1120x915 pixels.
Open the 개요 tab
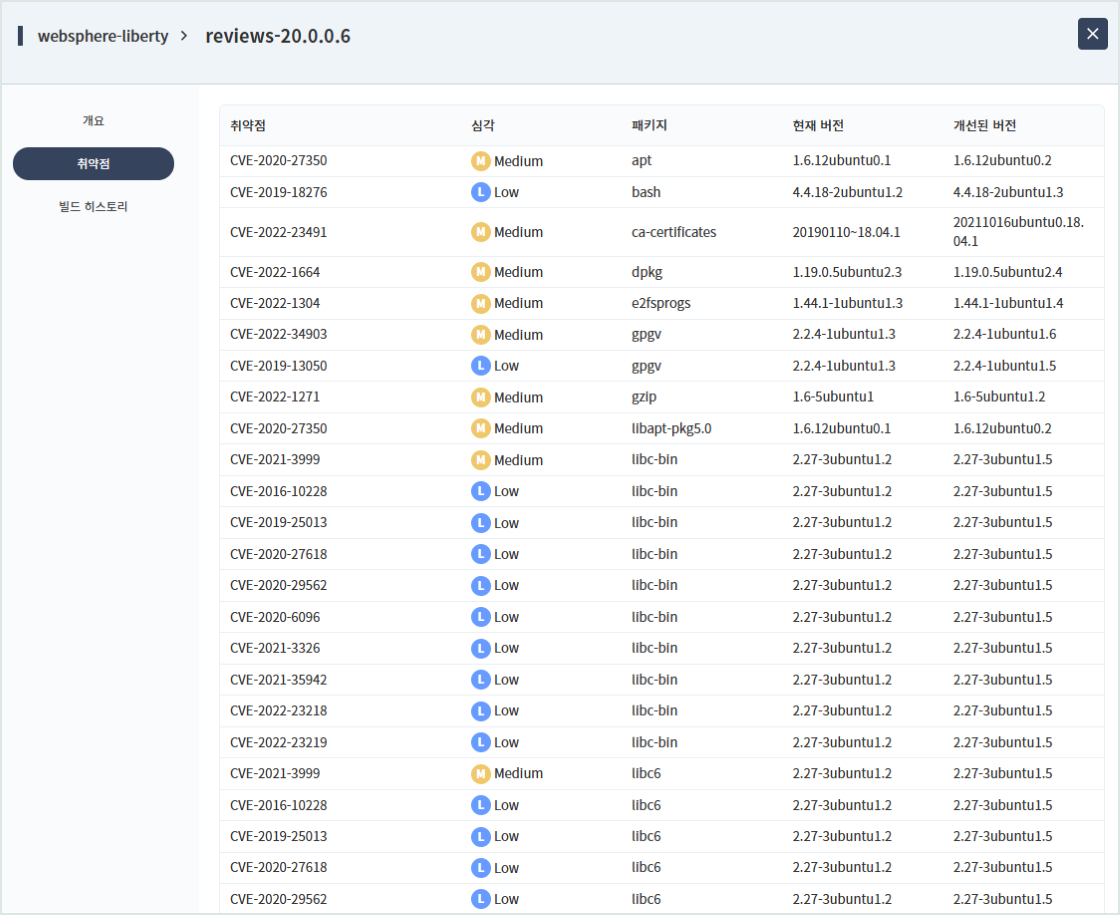(x=93, y=121)
